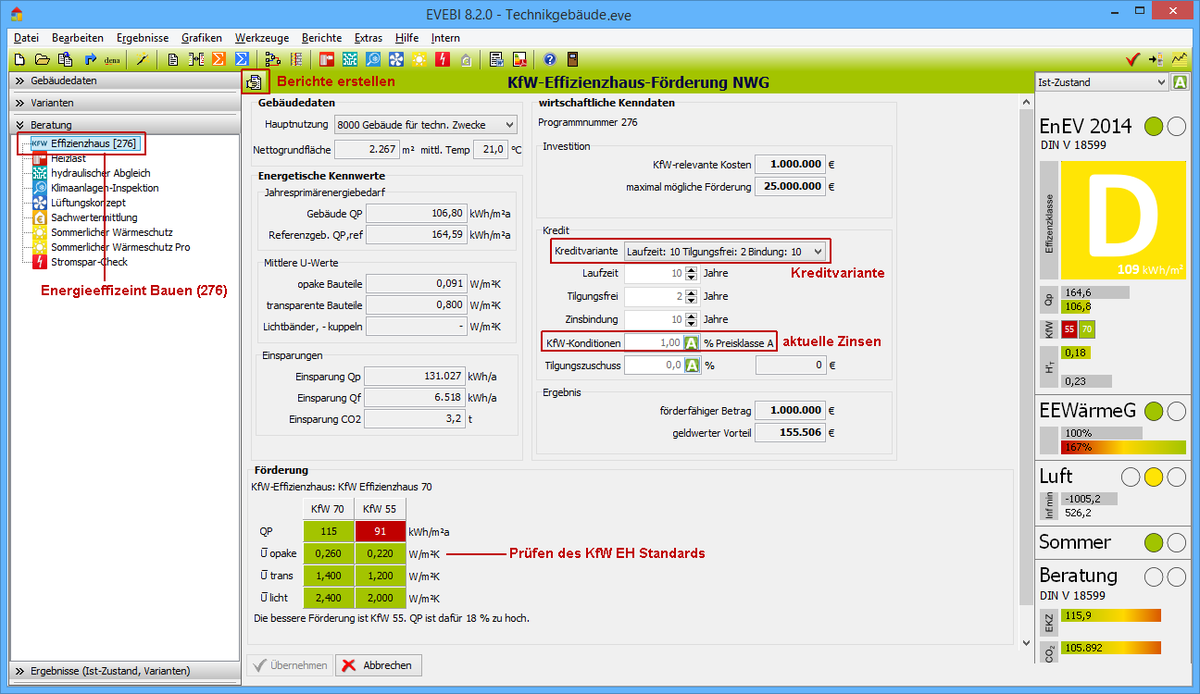Viewport: 1200px width, 694px height.
Task: Click the dena toolbar icon
Action: coord(112,59)
